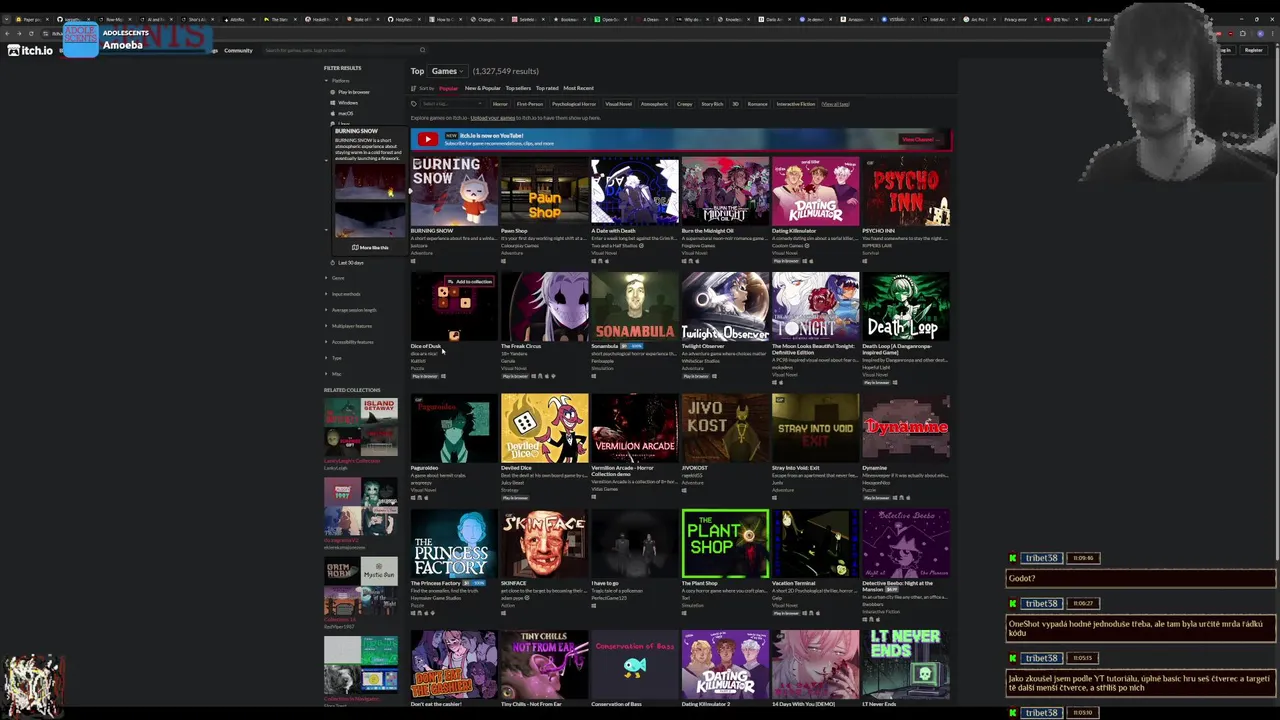This screenshot has height=720, width=1280.
Task: Open The Plant Shop thumbnail
Action: pyautogui.click(x=725, y=544)
